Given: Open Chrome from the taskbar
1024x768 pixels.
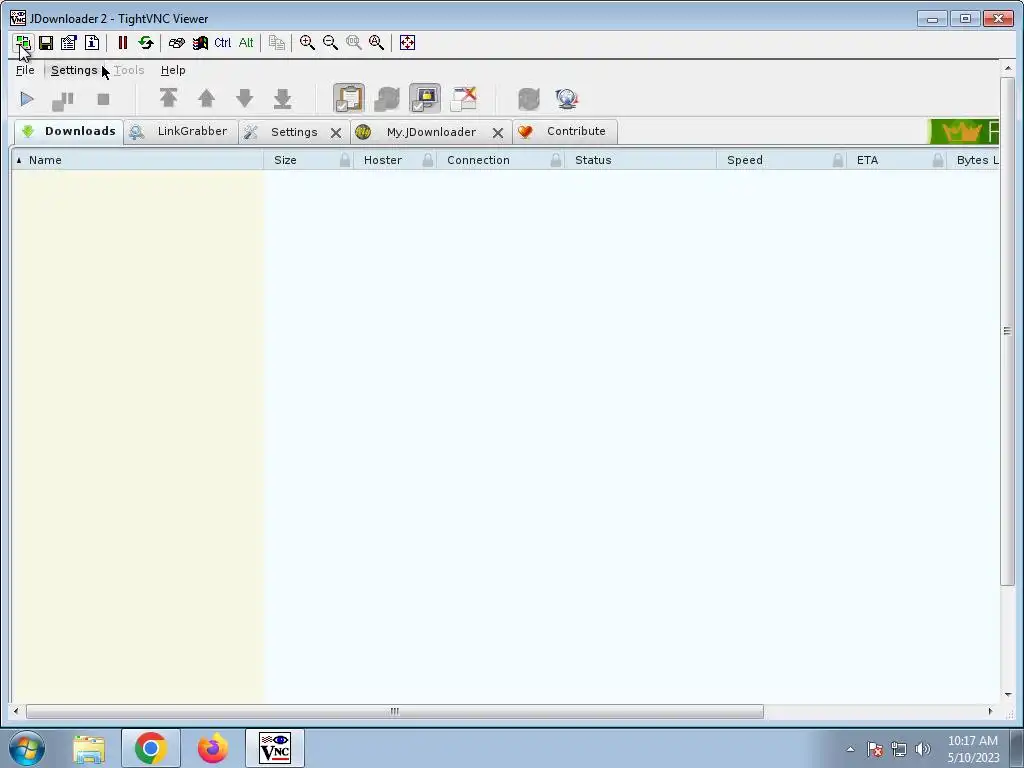Looking at the screenshot, I should click(151, 748).
